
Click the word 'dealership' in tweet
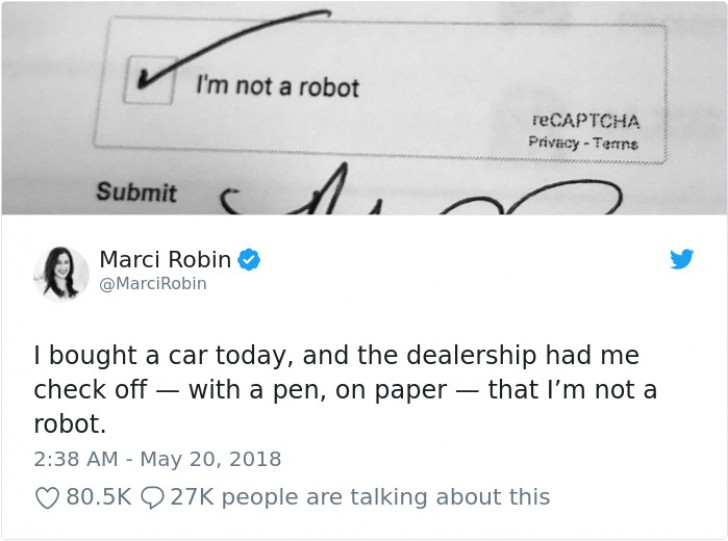471,355
